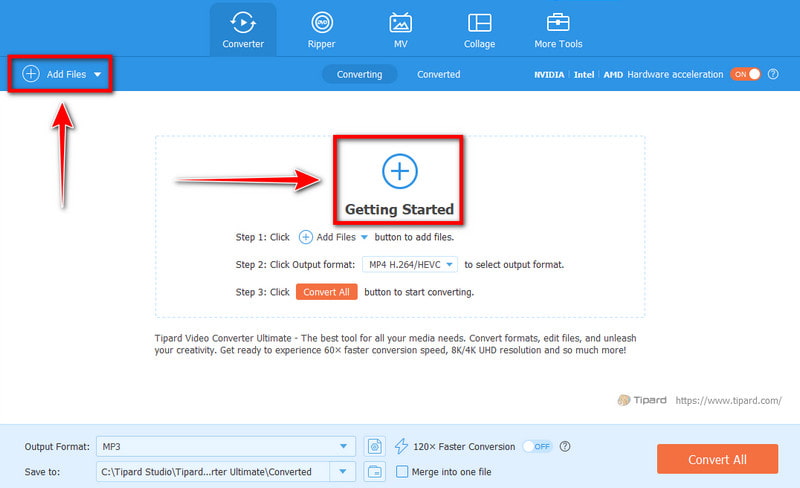
Task: Check Merge into one file checkbox
Action: (402, 472)
